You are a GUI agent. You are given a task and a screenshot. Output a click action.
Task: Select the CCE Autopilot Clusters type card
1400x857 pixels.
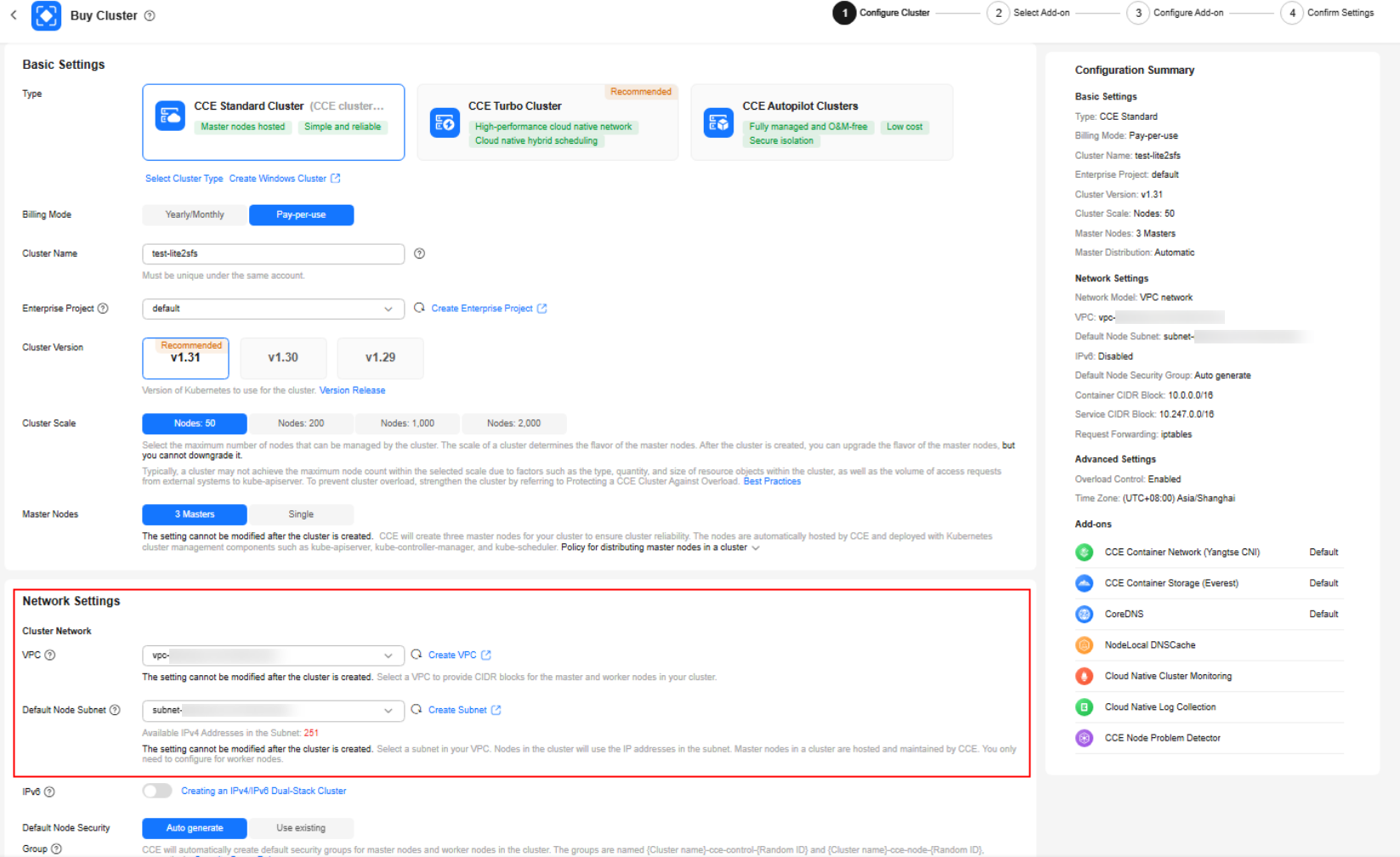pyautogui.click(x=822, y=122)
